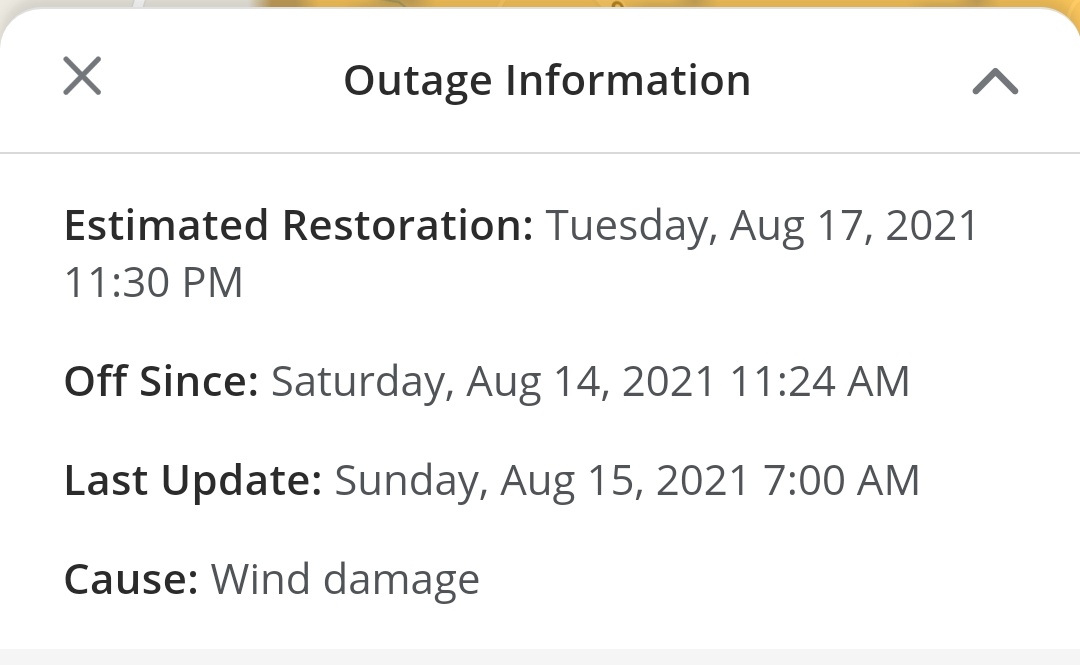The width and height of the screenshot is (1080, 665).
Task: Click the 11:30 PM restoration time
Action: [154, 283]
